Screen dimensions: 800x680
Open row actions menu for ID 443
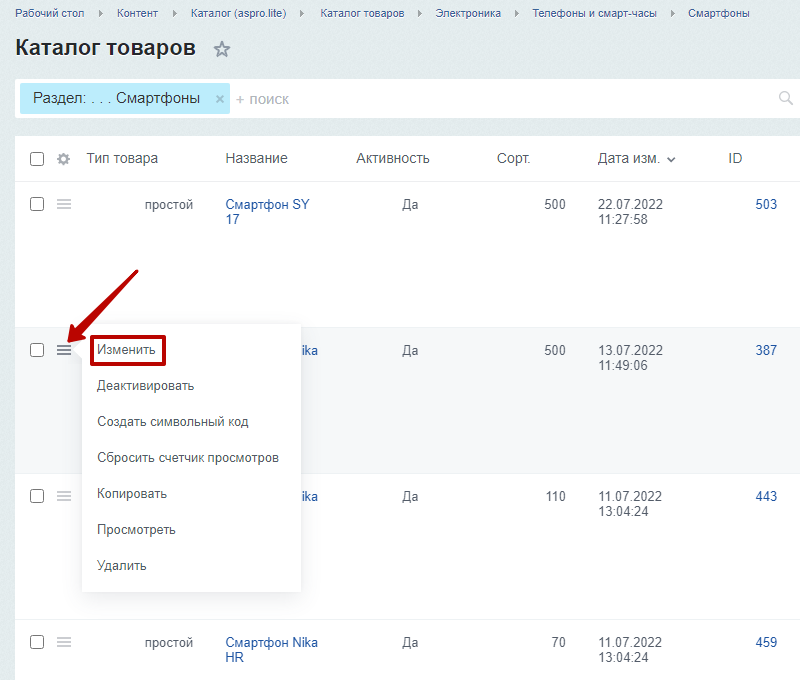pyautogui.click(x=64, y=496)
